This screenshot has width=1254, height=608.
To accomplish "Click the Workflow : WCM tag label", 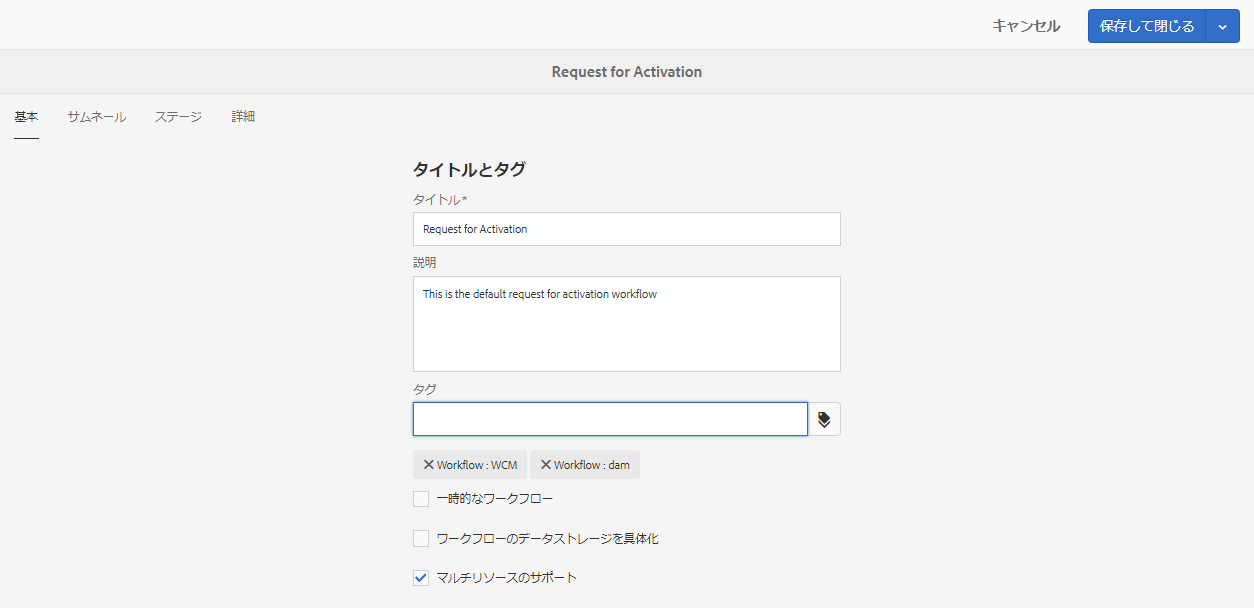I will coord(477,465).
